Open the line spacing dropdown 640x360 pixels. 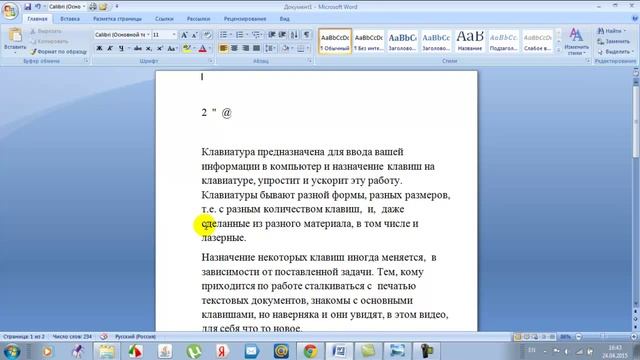click(270, 49)
